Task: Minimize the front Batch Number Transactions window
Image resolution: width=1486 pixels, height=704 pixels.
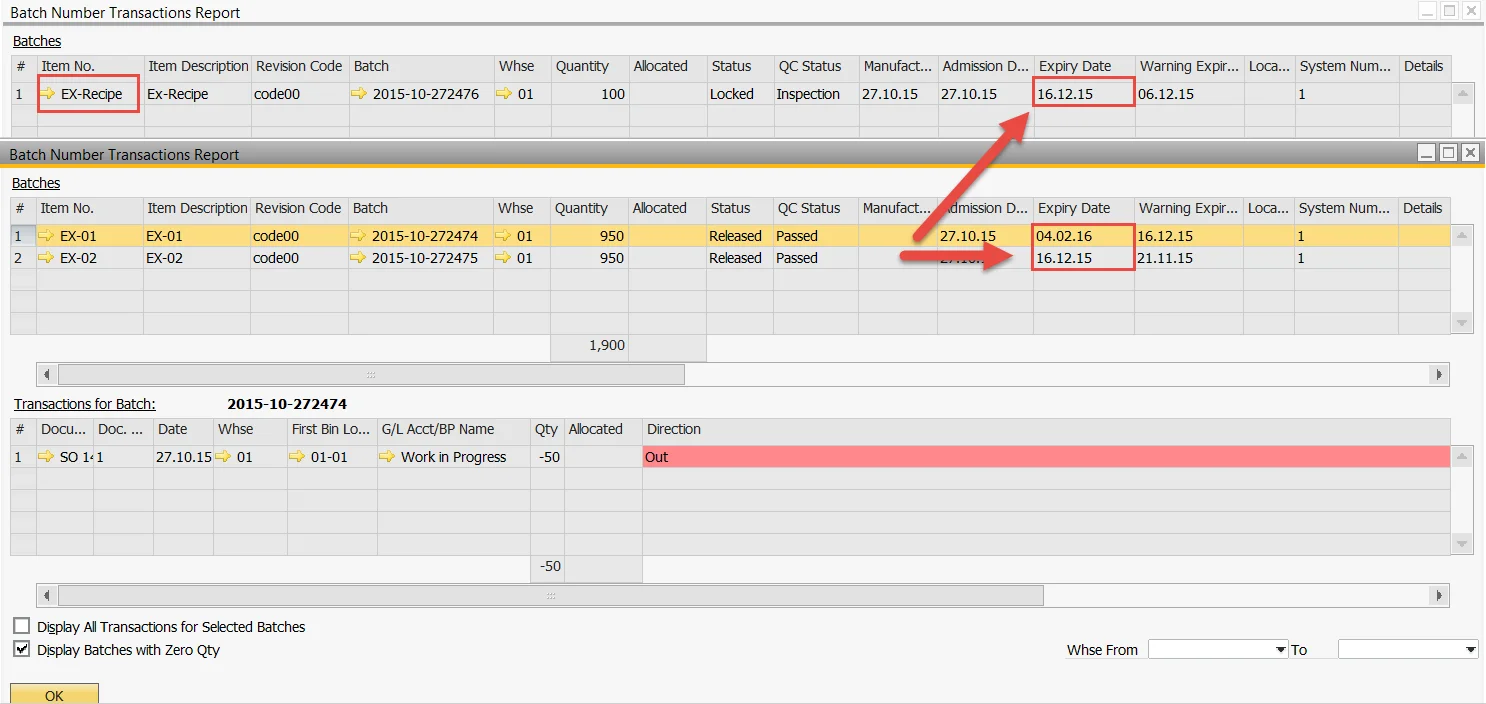Action: 1427,153
